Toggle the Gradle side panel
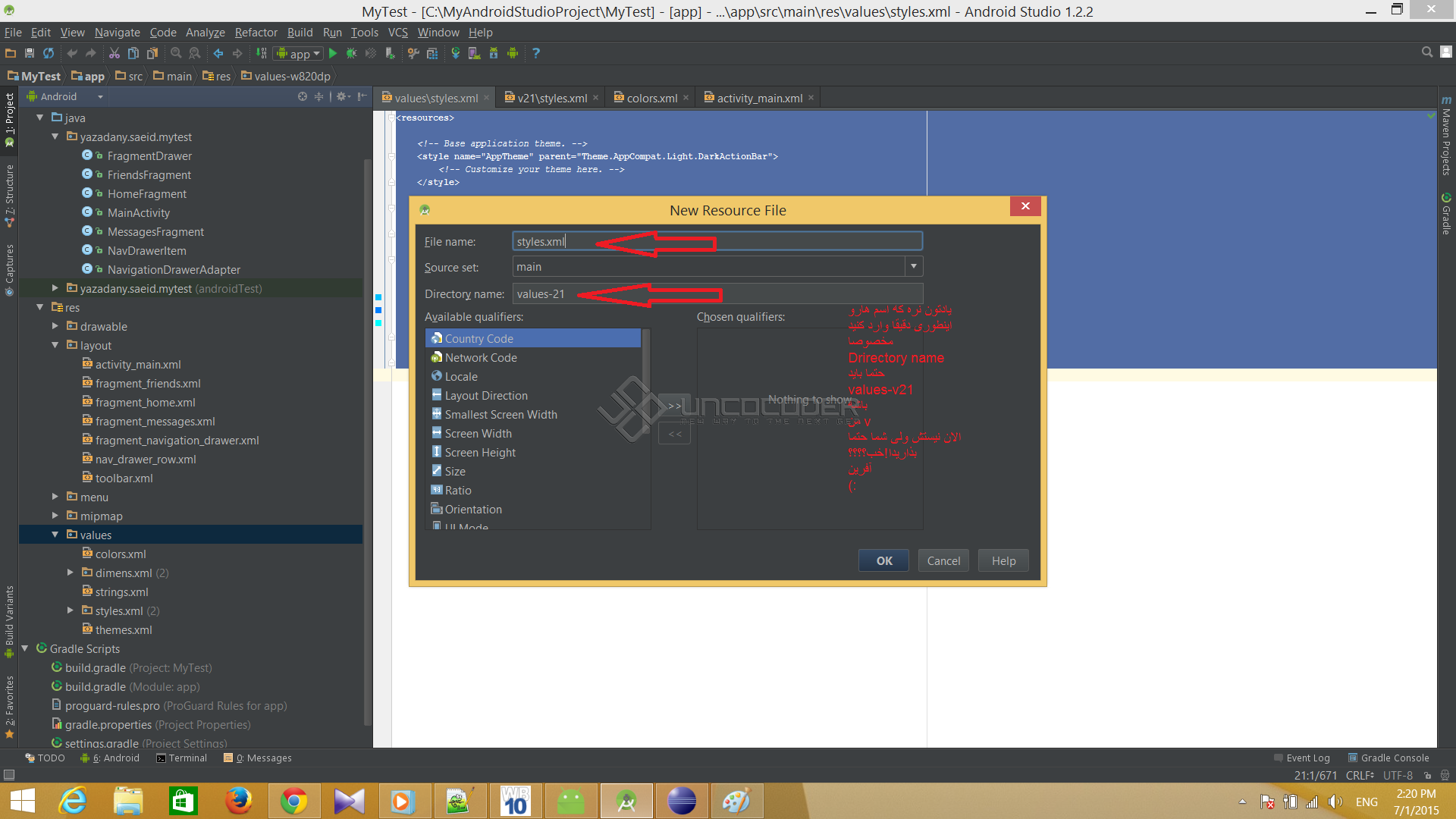 coord(1446,214)
